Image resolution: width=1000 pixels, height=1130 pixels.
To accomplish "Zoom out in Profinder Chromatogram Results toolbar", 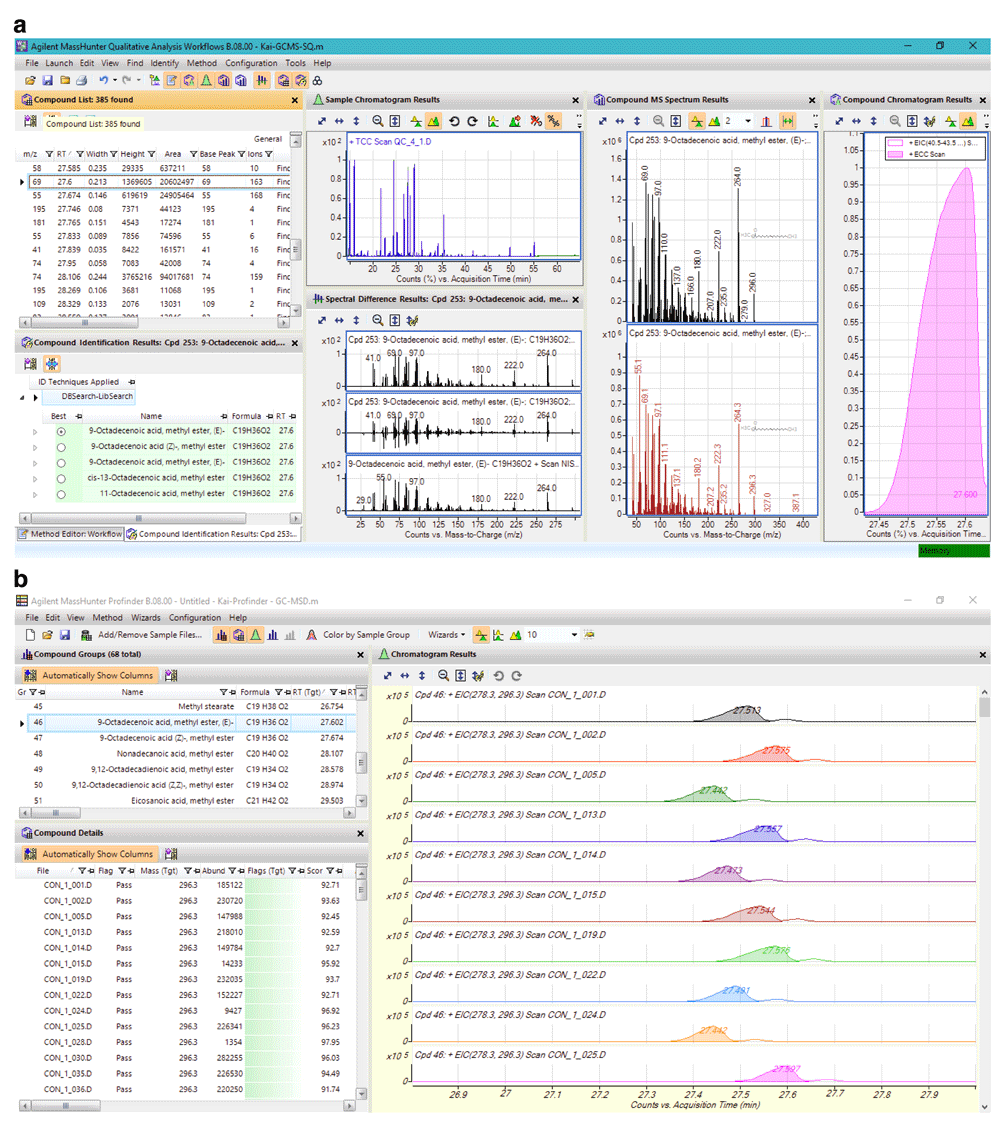I will click(x=443, y=675).
